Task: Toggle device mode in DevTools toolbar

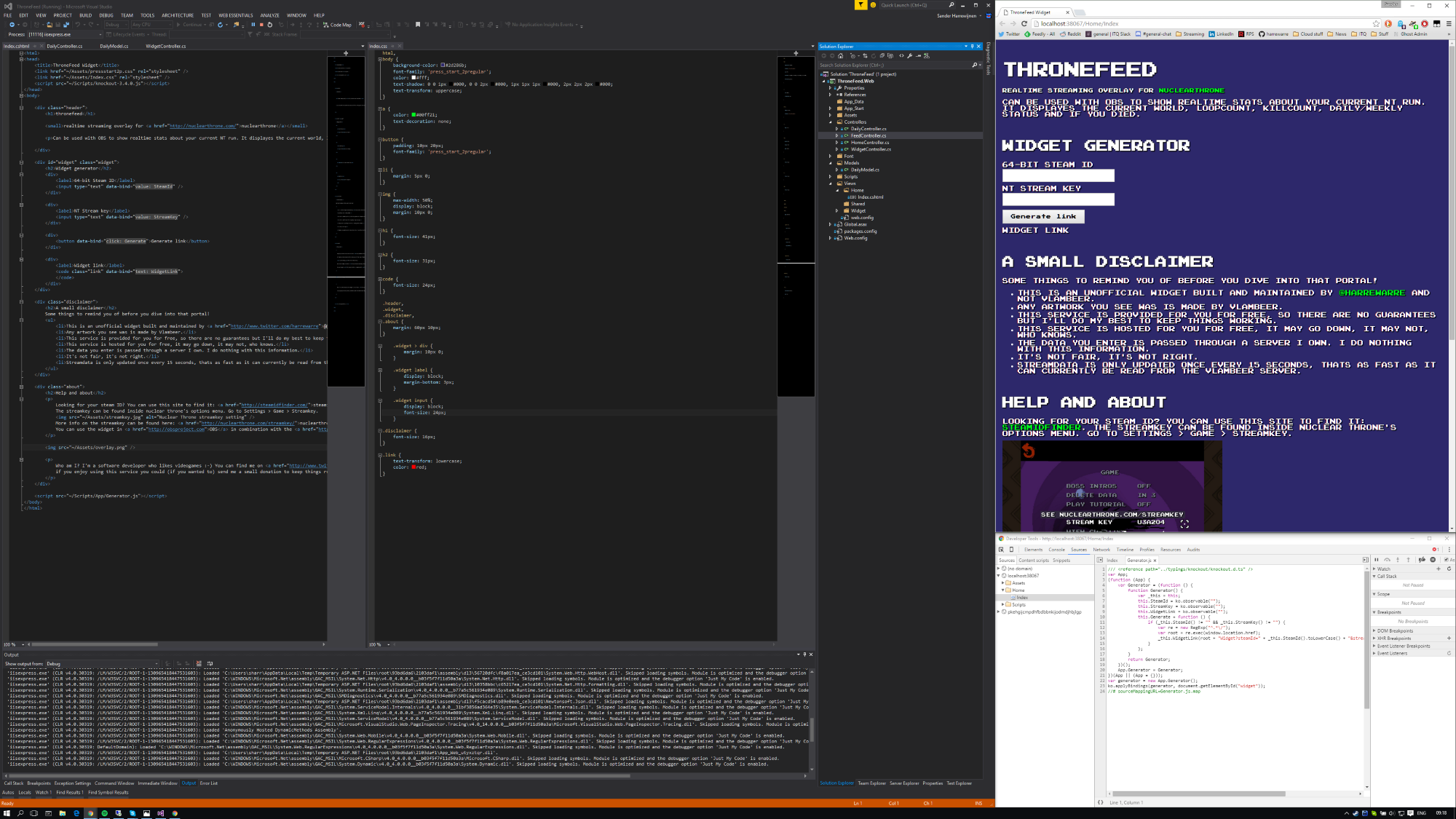Action: pos(1011,550)
